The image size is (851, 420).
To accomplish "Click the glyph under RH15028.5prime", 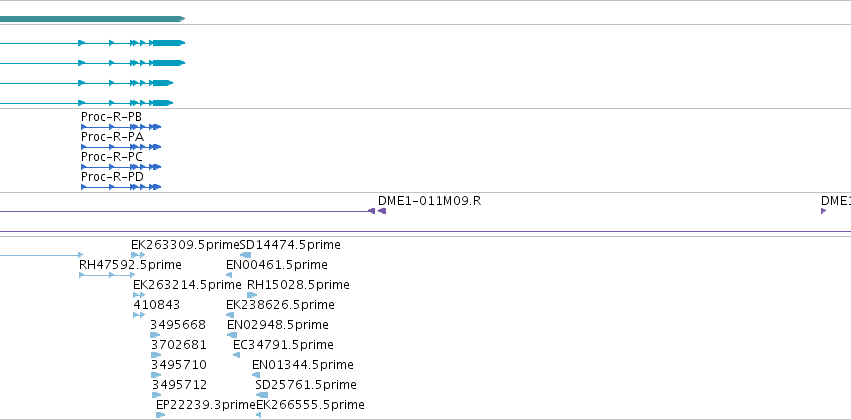I will [x=252, y=295].
